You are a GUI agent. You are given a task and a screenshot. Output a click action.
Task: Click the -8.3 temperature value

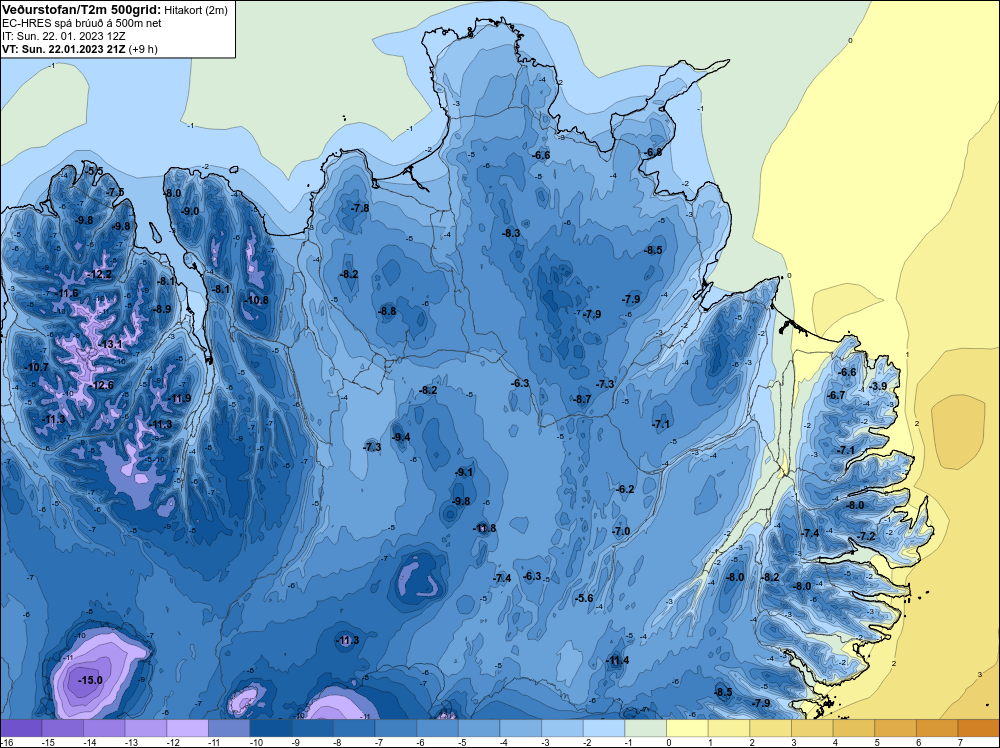pyautogui.click(x=511, y=233)
